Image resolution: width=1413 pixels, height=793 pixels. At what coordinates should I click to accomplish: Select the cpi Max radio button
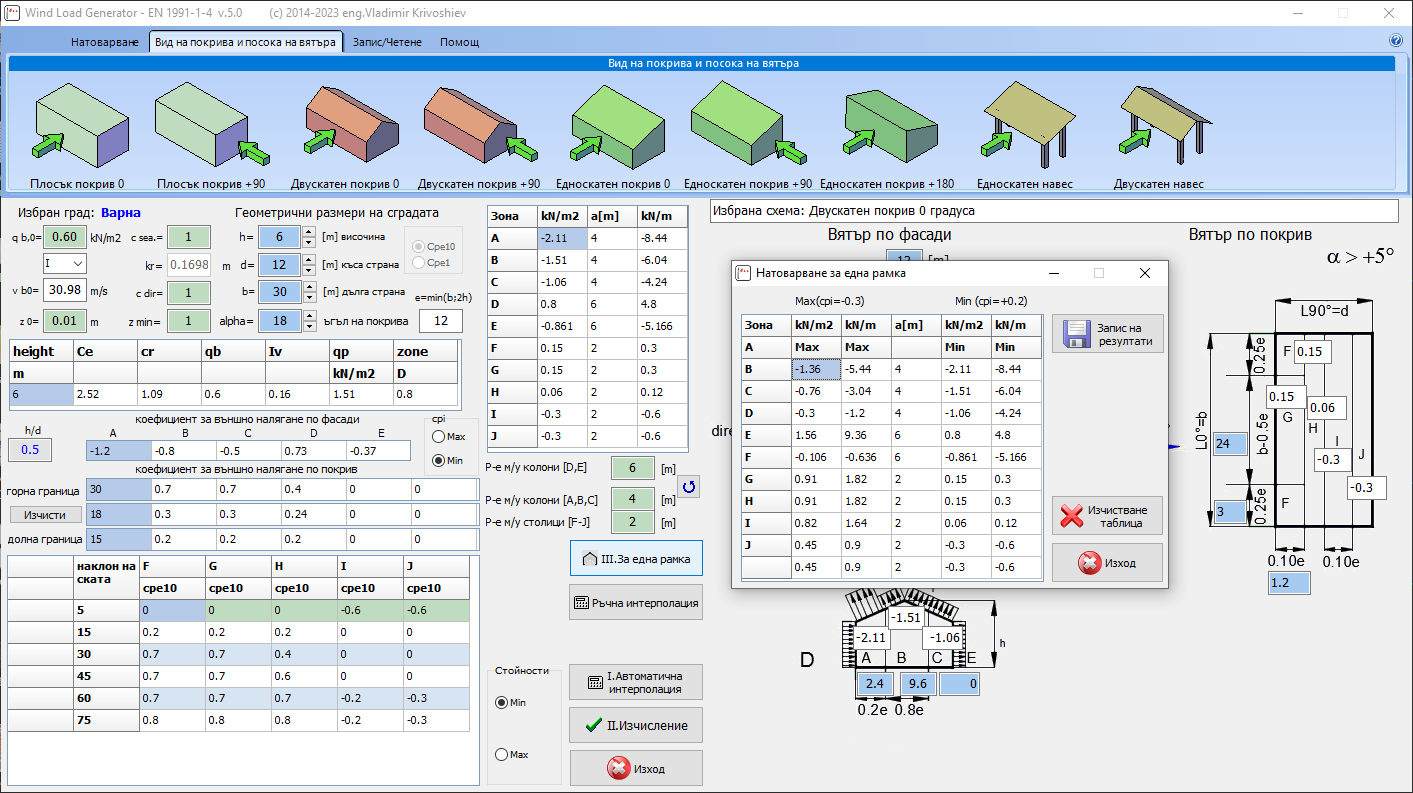tap(439, 437)
